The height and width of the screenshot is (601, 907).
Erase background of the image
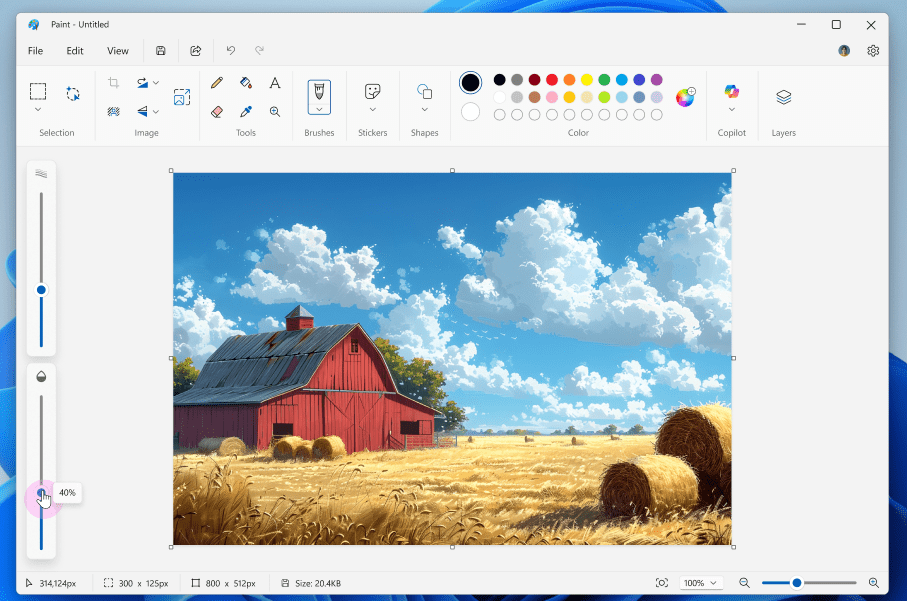click(113, 111)
